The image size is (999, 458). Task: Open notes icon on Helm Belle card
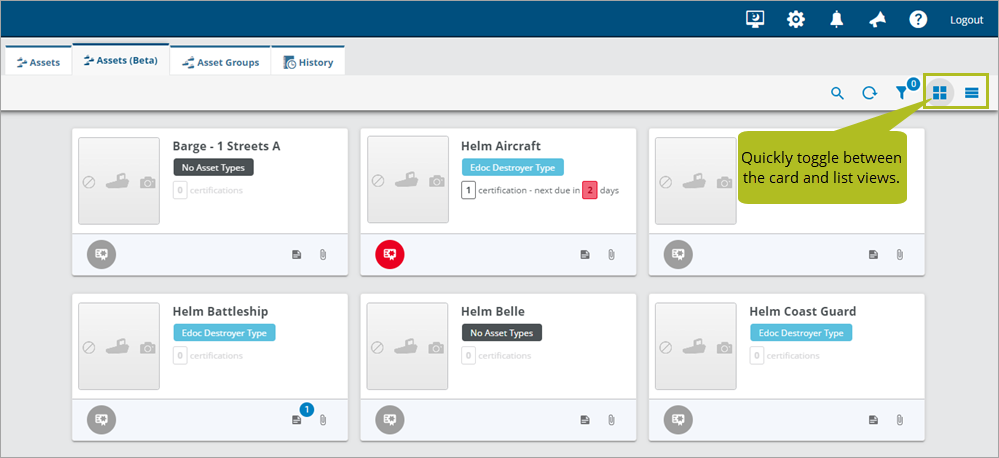click(585, 420)
